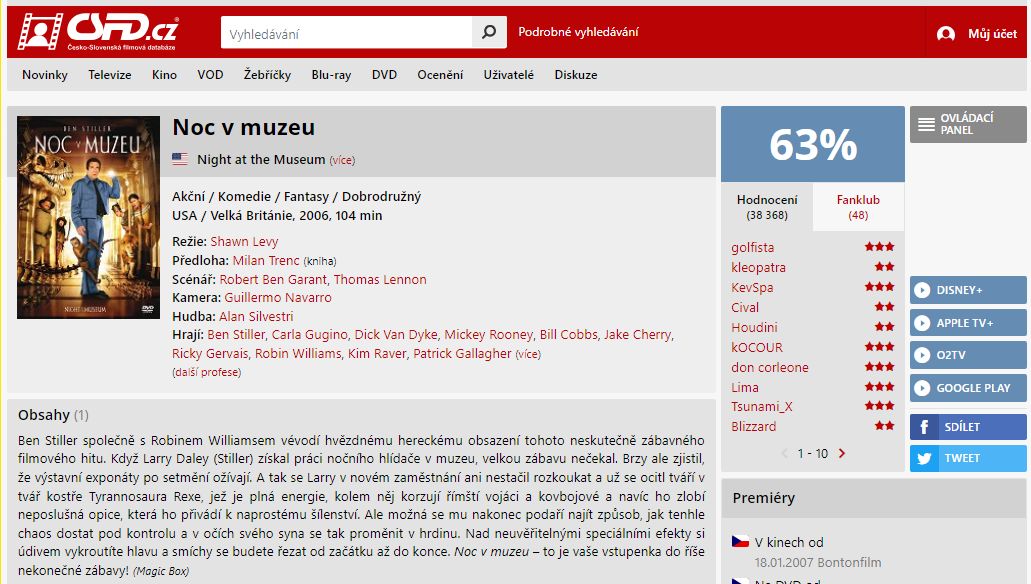Click the Ovládací panel hamburger icon
Screen dimensions: 1031x584
[926, 124]
